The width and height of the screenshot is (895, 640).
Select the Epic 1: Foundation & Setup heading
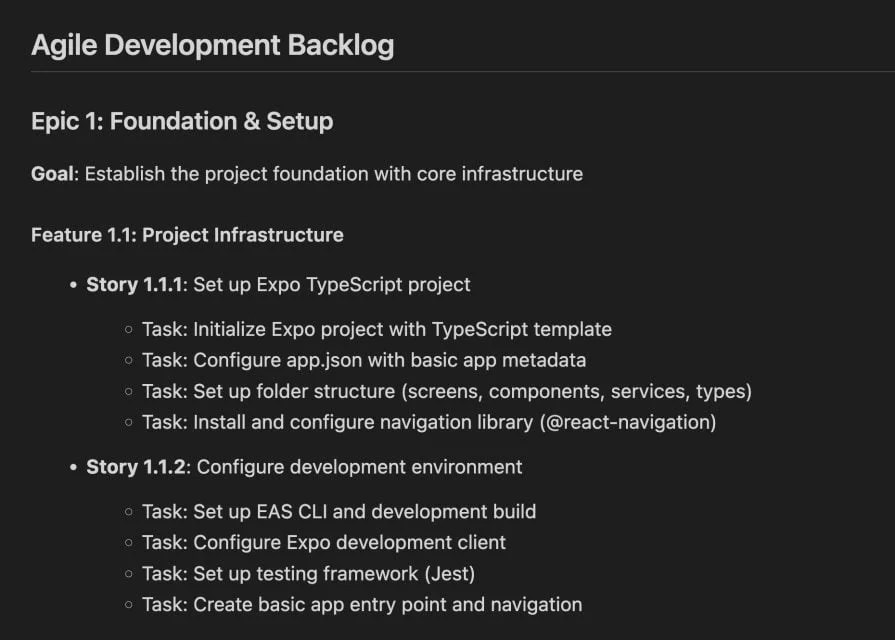[182, 121]
